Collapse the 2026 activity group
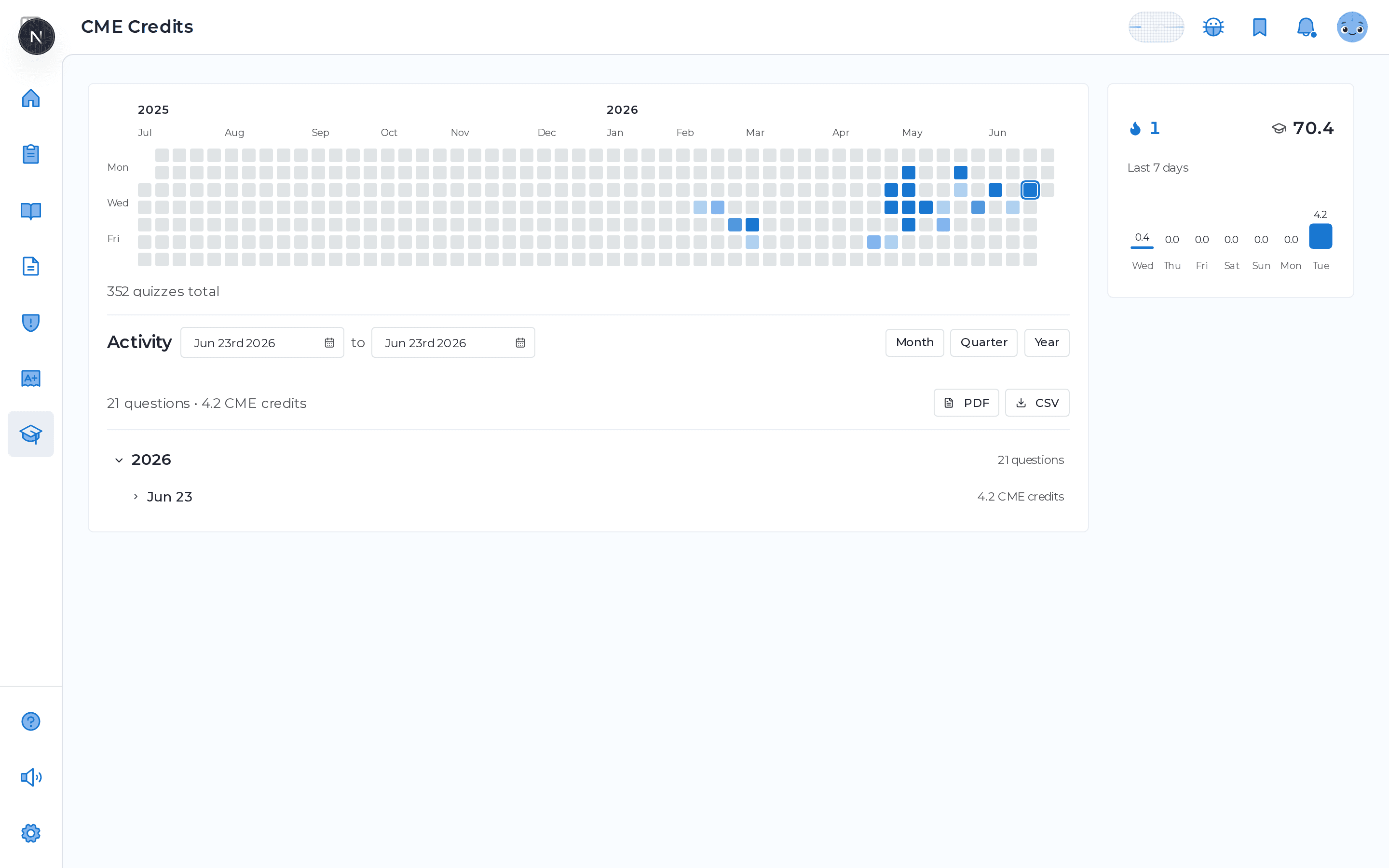The width and height of the screenshot is (1389, 868). (x=119, y=460)
